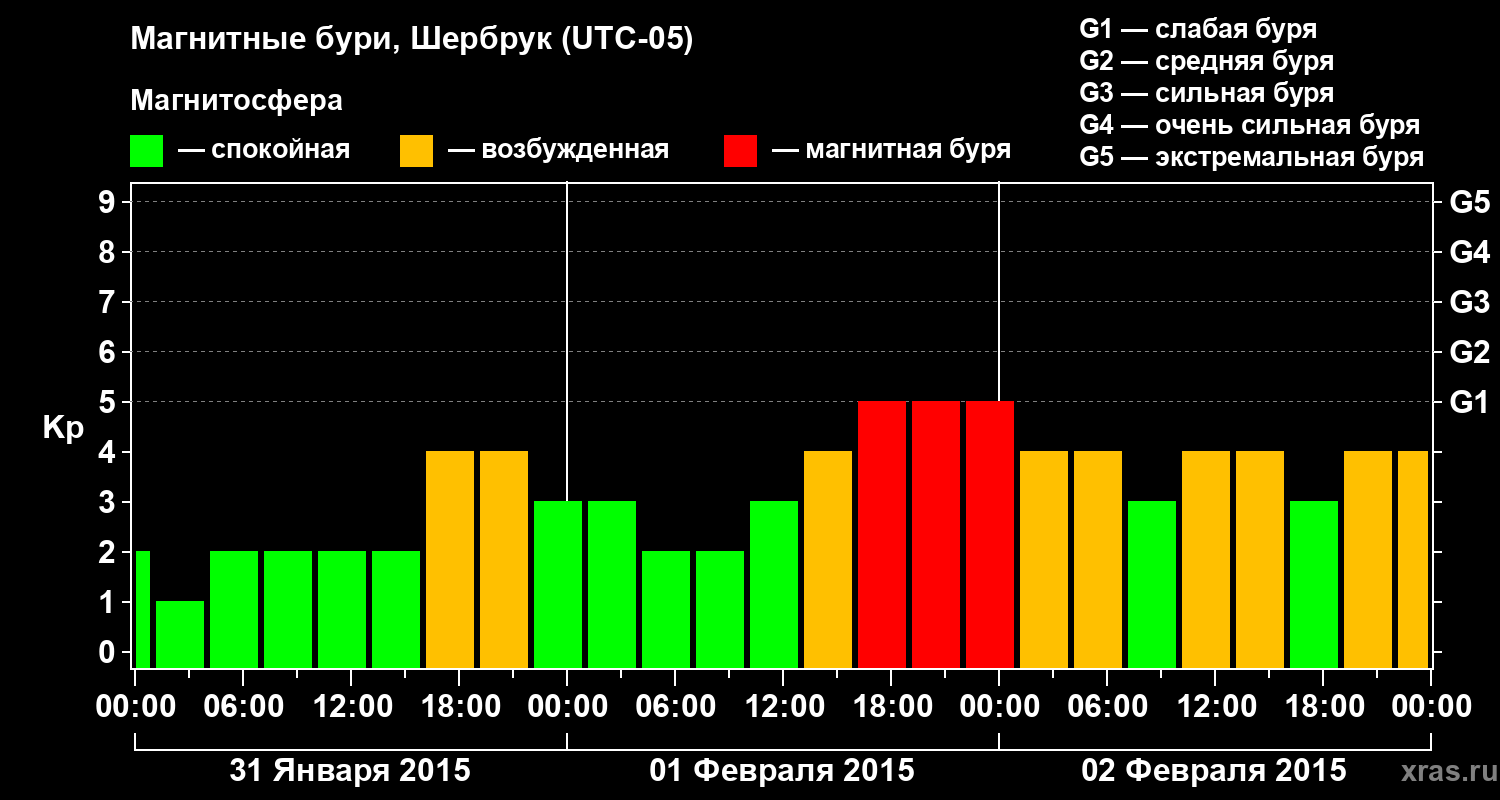Select '02 Февраля 2015' date label
1500x800 pixels.
(x=1214, y=771)
